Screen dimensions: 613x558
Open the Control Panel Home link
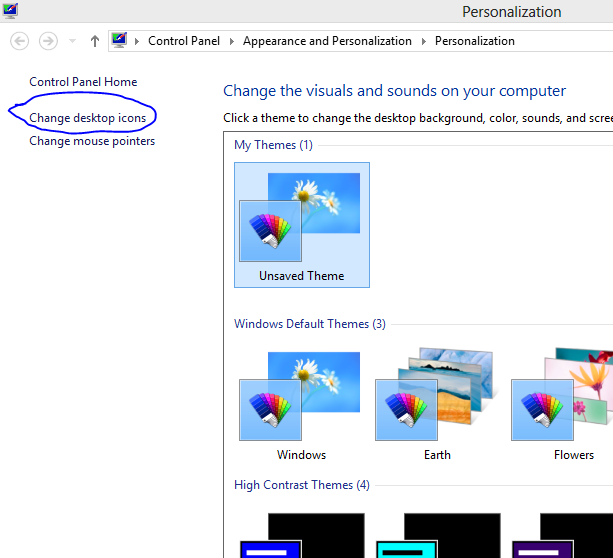[x=83, y=82]
